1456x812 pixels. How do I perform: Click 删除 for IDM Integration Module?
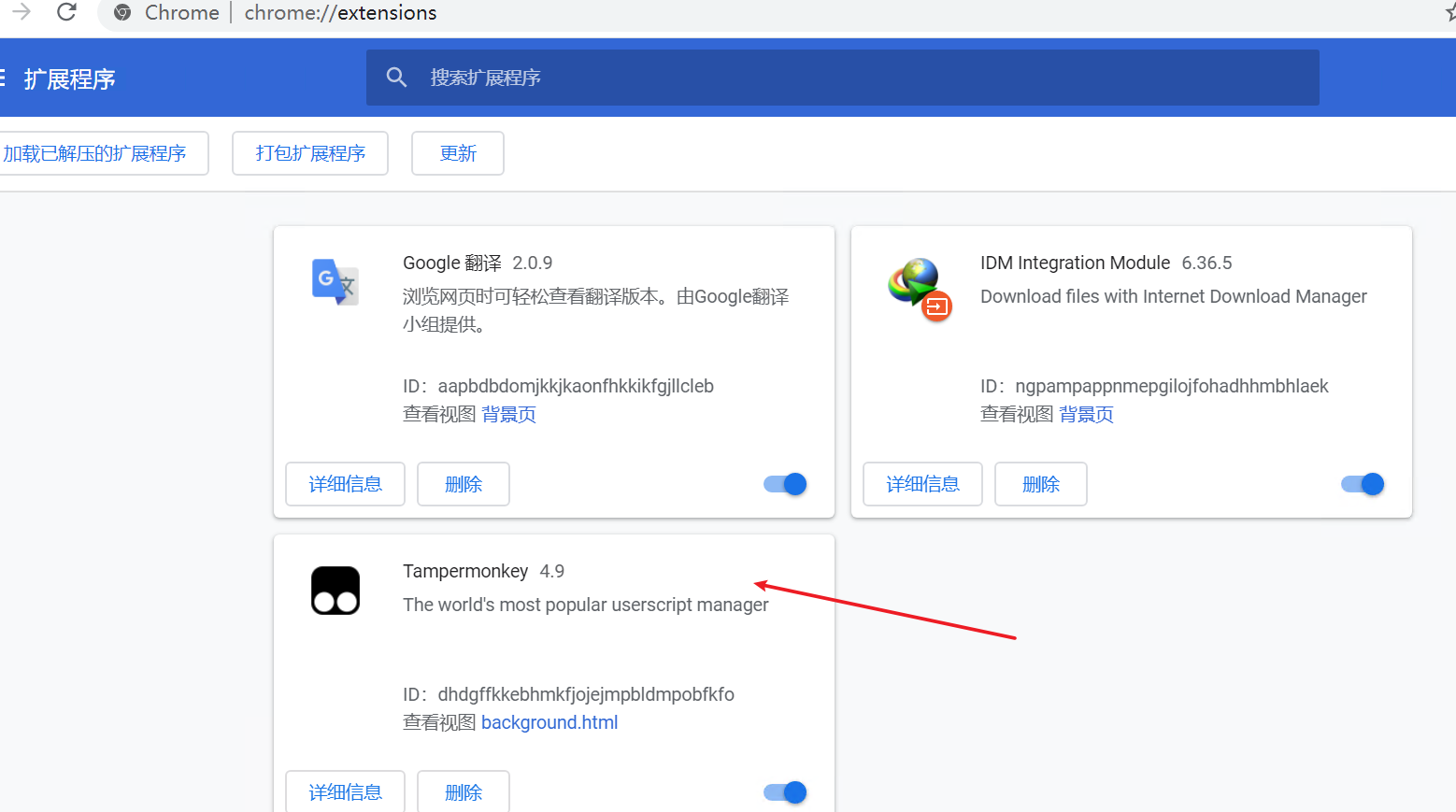point(1041,484)
